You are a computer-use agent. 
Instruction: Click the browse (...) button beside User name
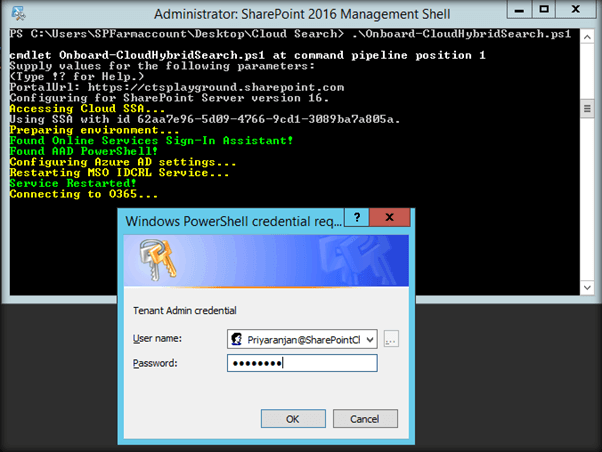tap(391, 339)
